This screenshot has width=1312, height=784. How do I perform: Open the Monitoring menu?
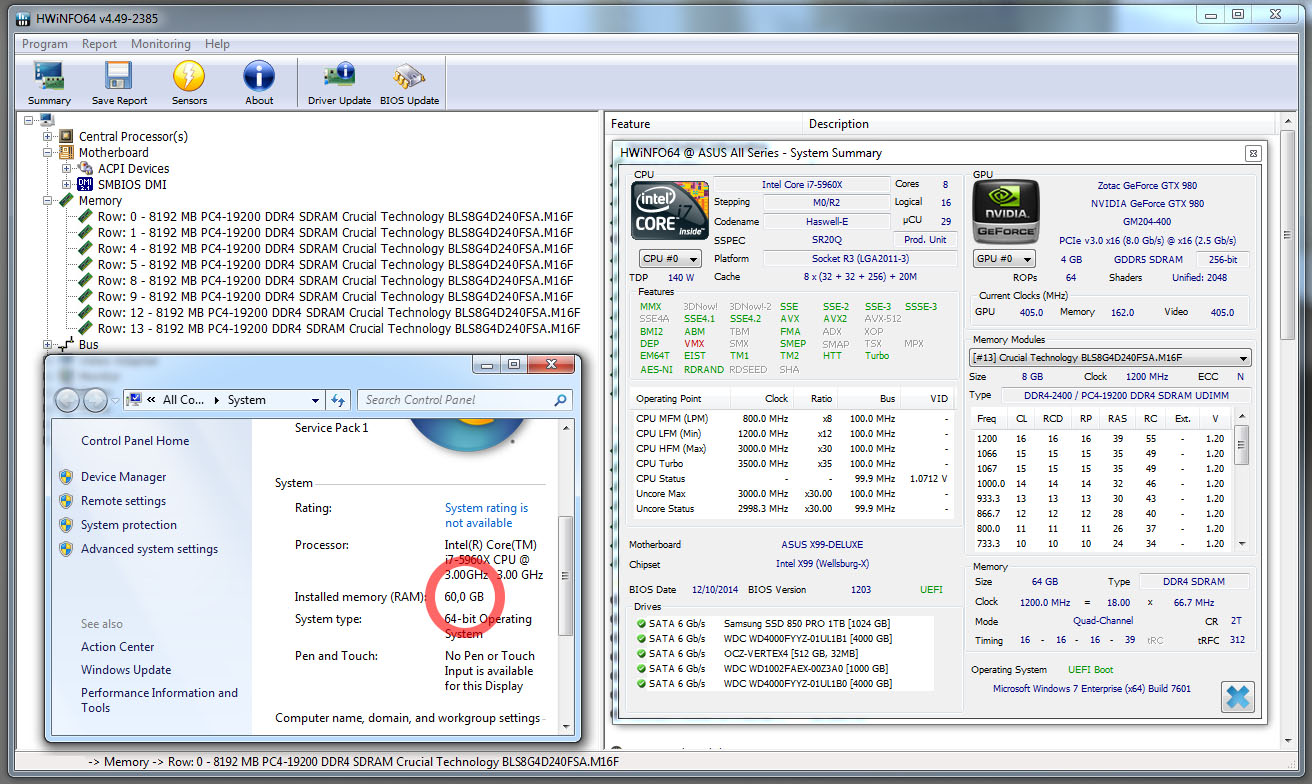tap(161, 44)
